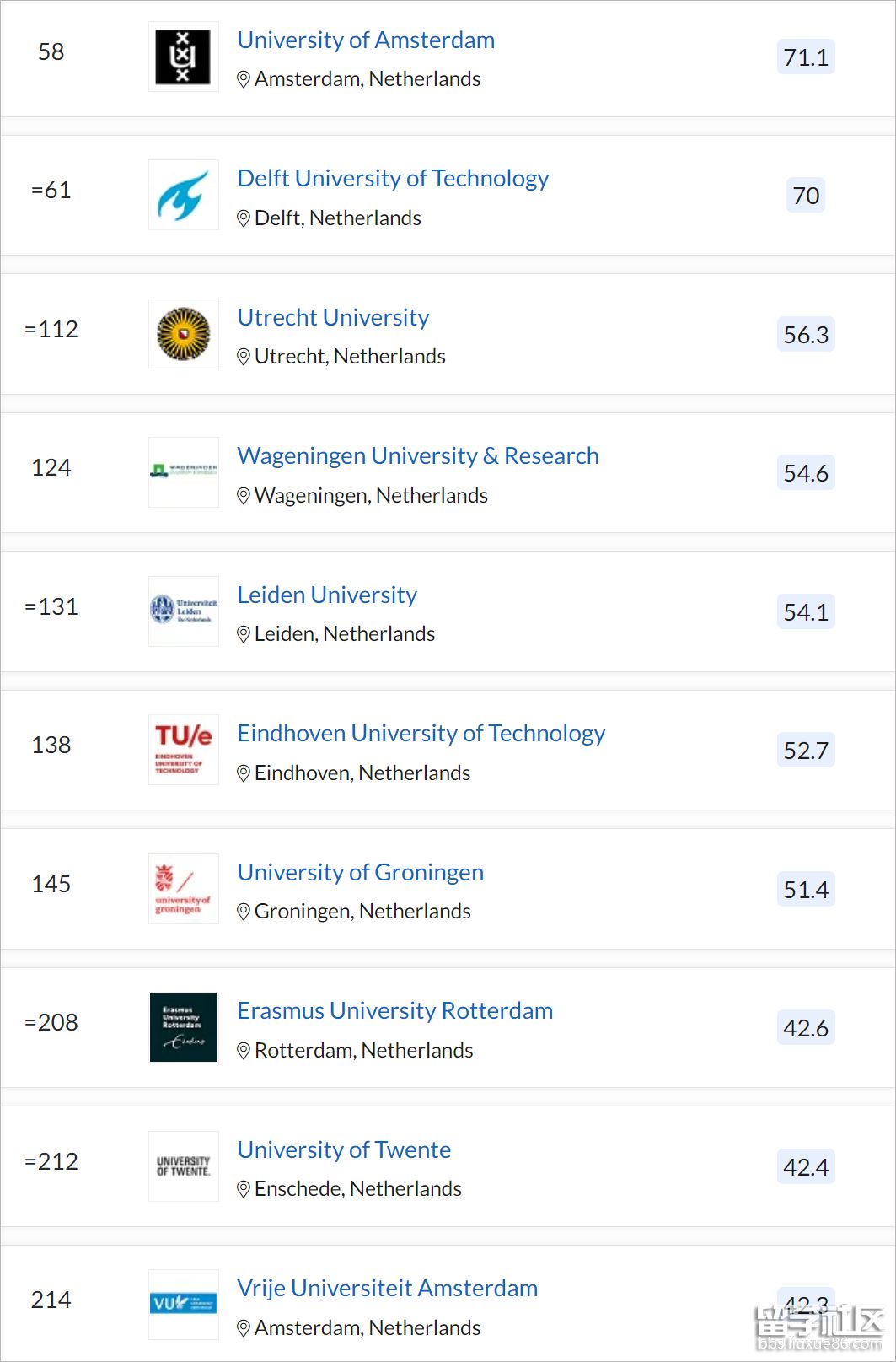Click the University of Twente logo
Viewport: 896px width, 1362px height.
(x=183, y=1166)
